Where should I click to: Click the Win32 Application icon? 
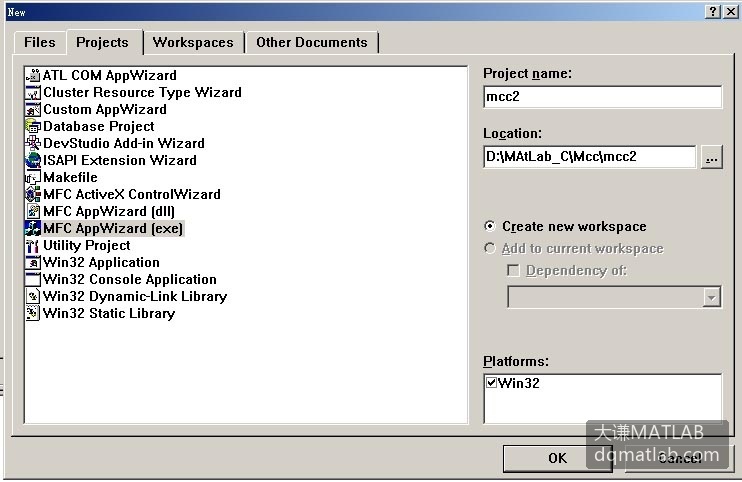point(33,263)
